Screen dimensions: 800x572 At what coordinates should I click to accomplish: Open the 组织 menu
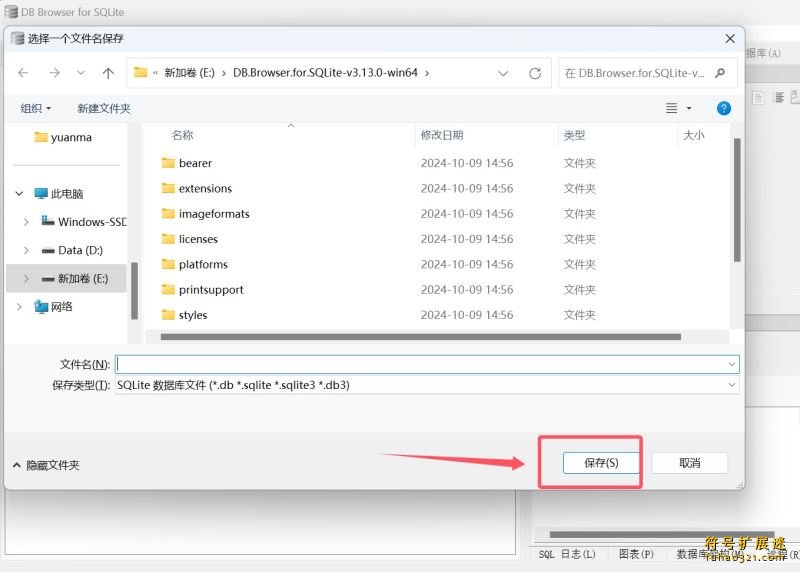[x=35, y=108]
